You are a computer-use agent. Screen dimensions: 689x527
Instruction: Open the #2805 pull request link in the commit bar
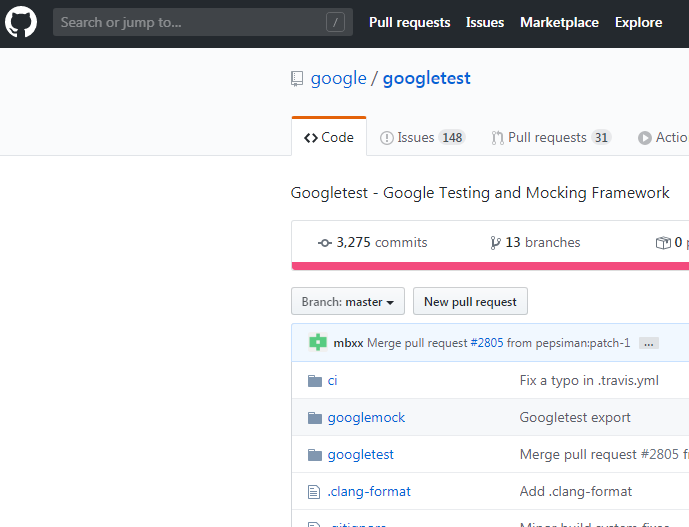pyautogui.click(x=487, y=343)
